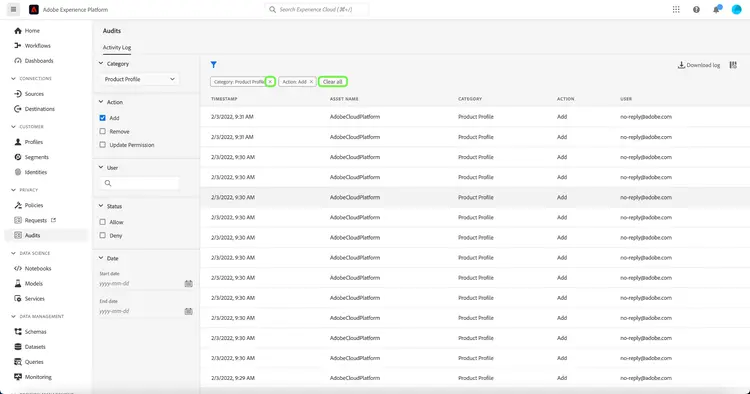Open the hamburger navigation menu

[13, 9]
